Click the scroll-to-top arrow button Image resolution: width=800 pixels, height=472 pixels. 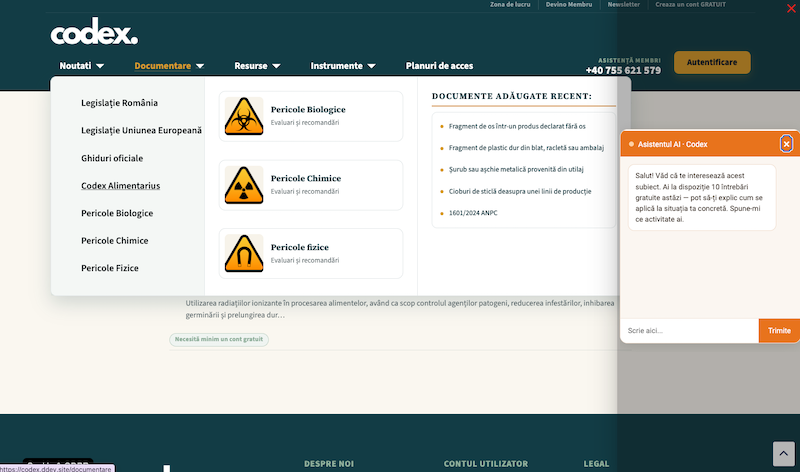pyautogui.click(x=783, y=454)
